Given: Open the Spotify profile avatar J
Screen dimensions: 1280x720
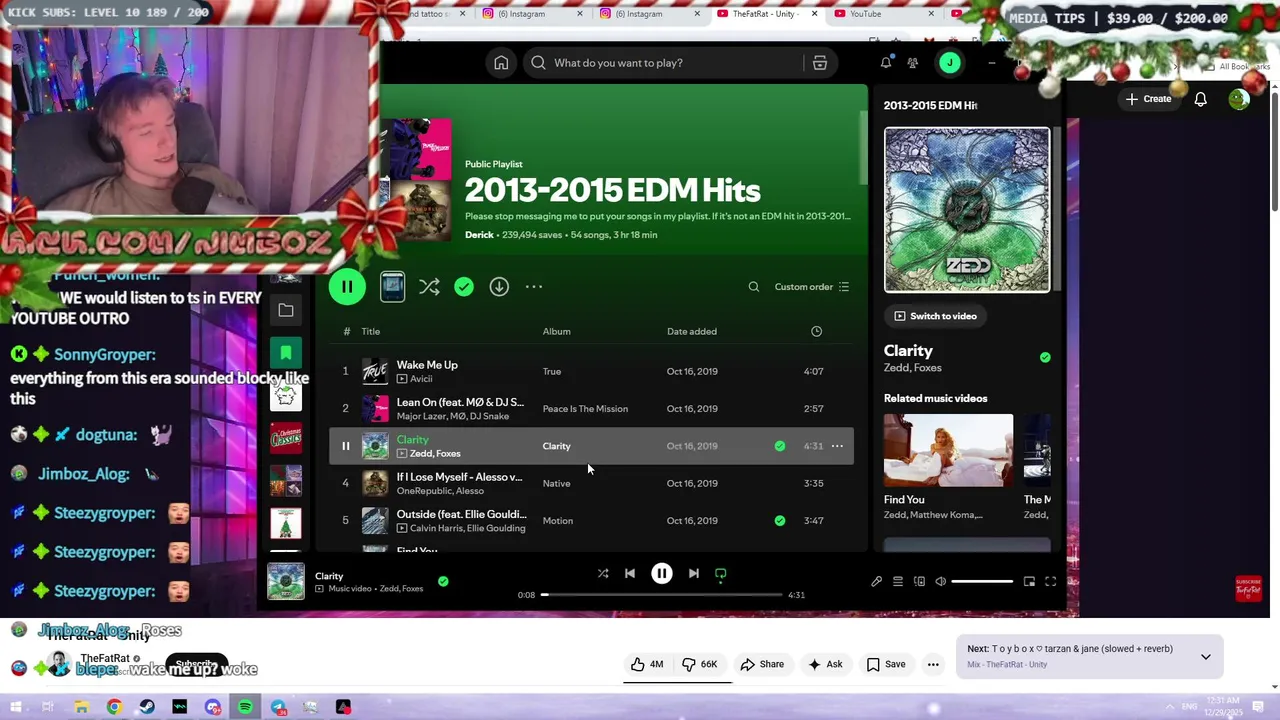Looking at the screenshot, I should pos(950,63).
